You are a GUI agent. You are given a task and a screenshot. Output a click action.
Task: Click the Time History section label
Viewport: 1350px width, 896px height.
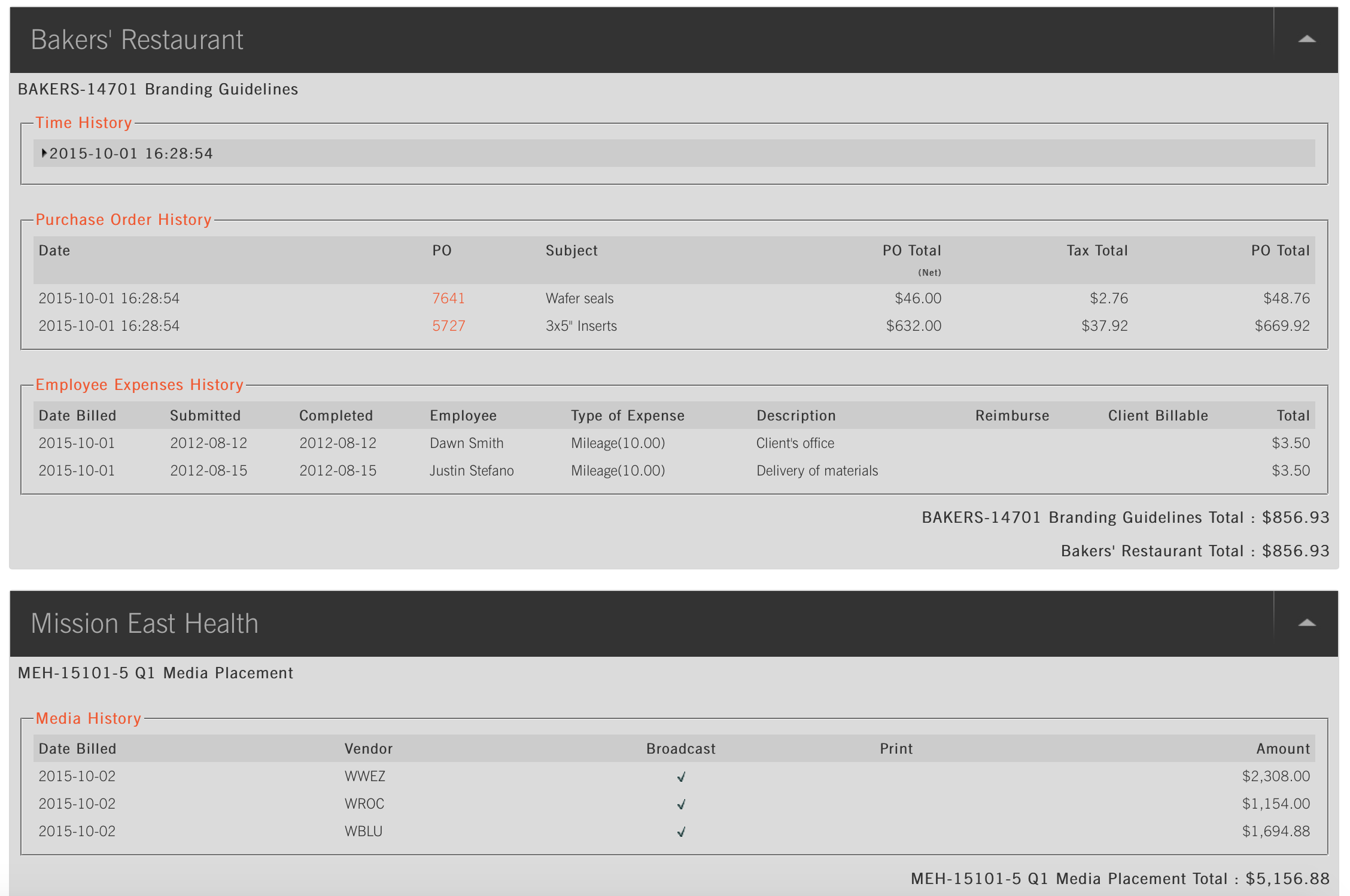coord(84,123)
